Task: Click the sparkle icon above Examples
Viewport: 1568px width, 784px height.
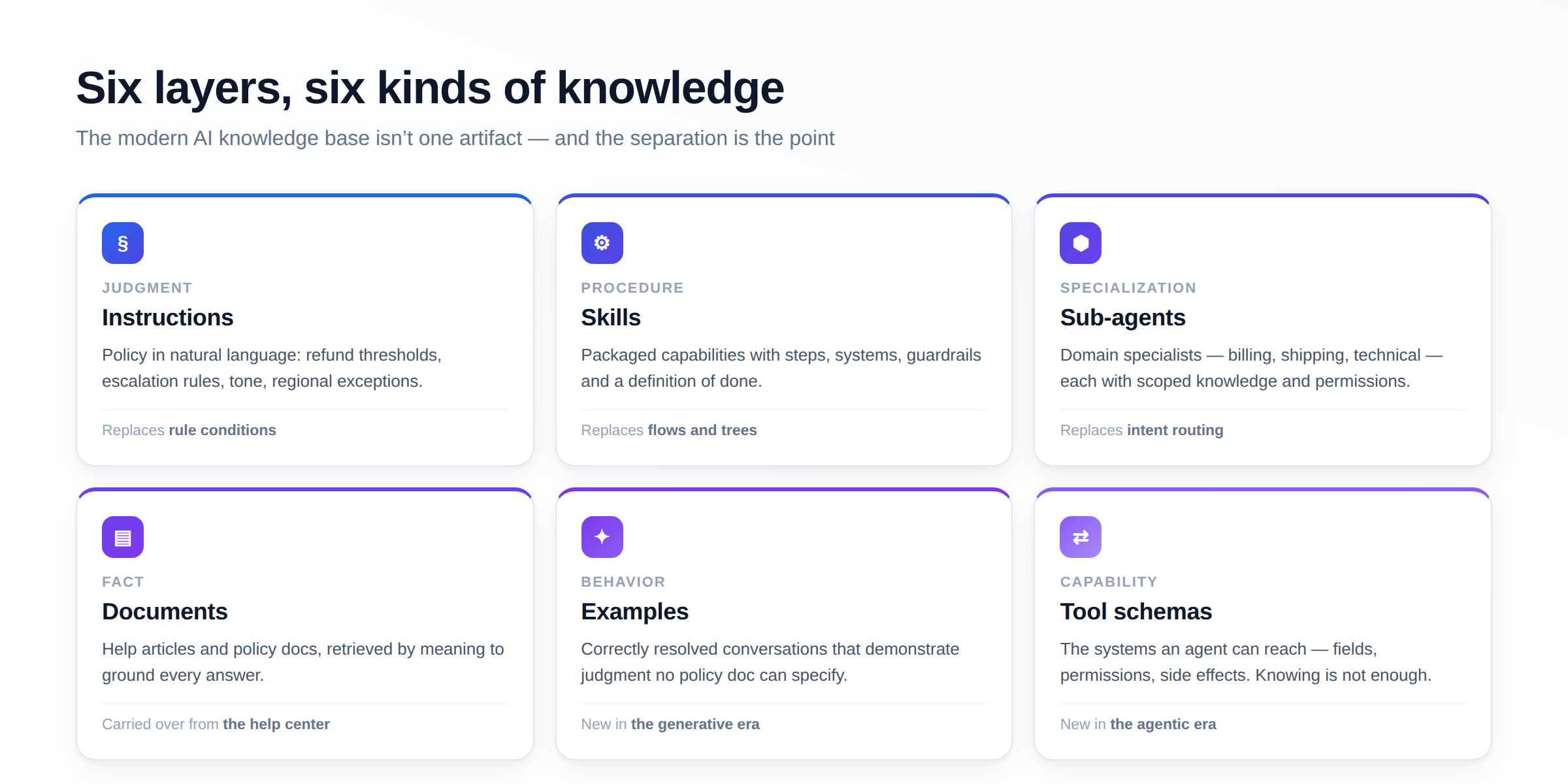Action: (602, 537)
